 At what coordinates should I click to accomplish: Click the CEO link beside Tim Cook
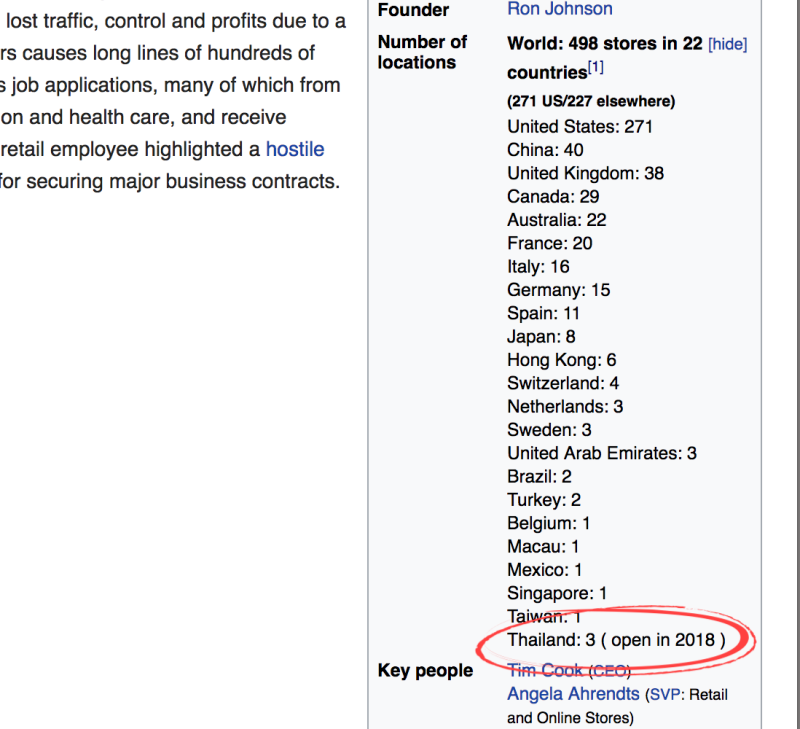pos(609,670)
